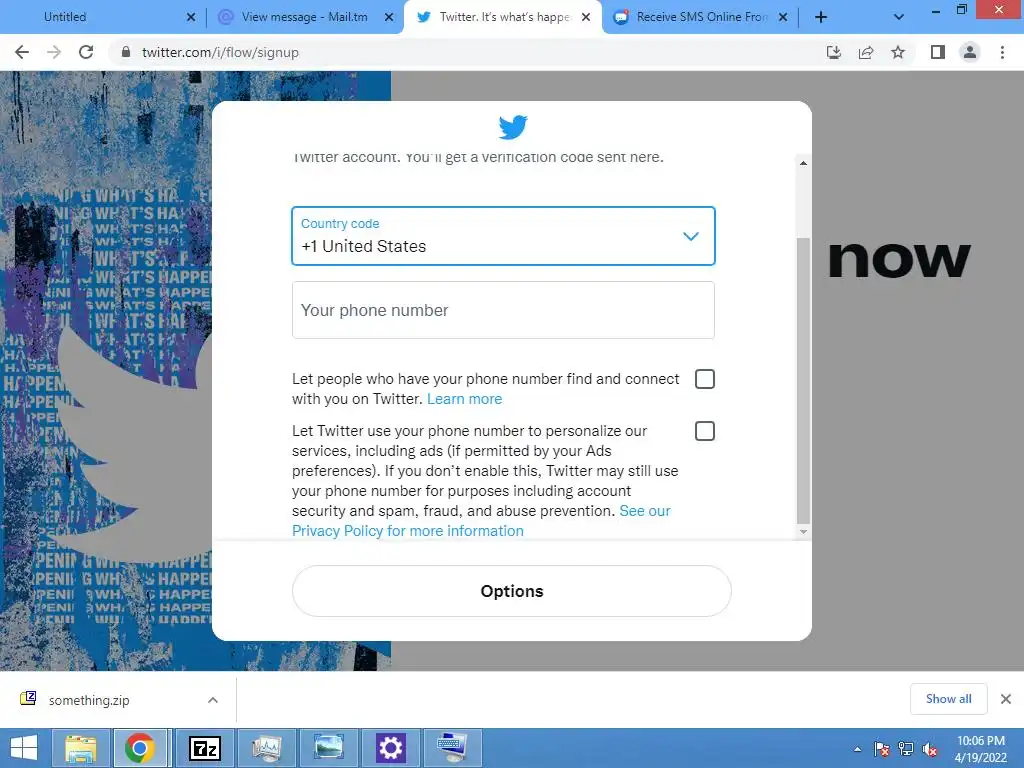
Task: Focus the Your phone number field
Action: pyautogui.click(x=503, y=310)
